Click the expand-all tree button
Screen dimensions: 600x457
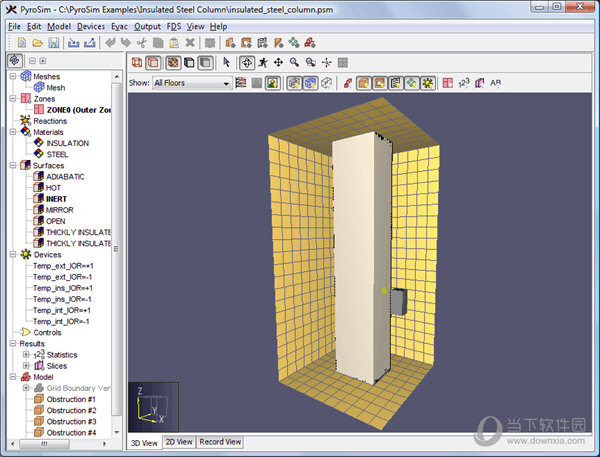(42, 61)
